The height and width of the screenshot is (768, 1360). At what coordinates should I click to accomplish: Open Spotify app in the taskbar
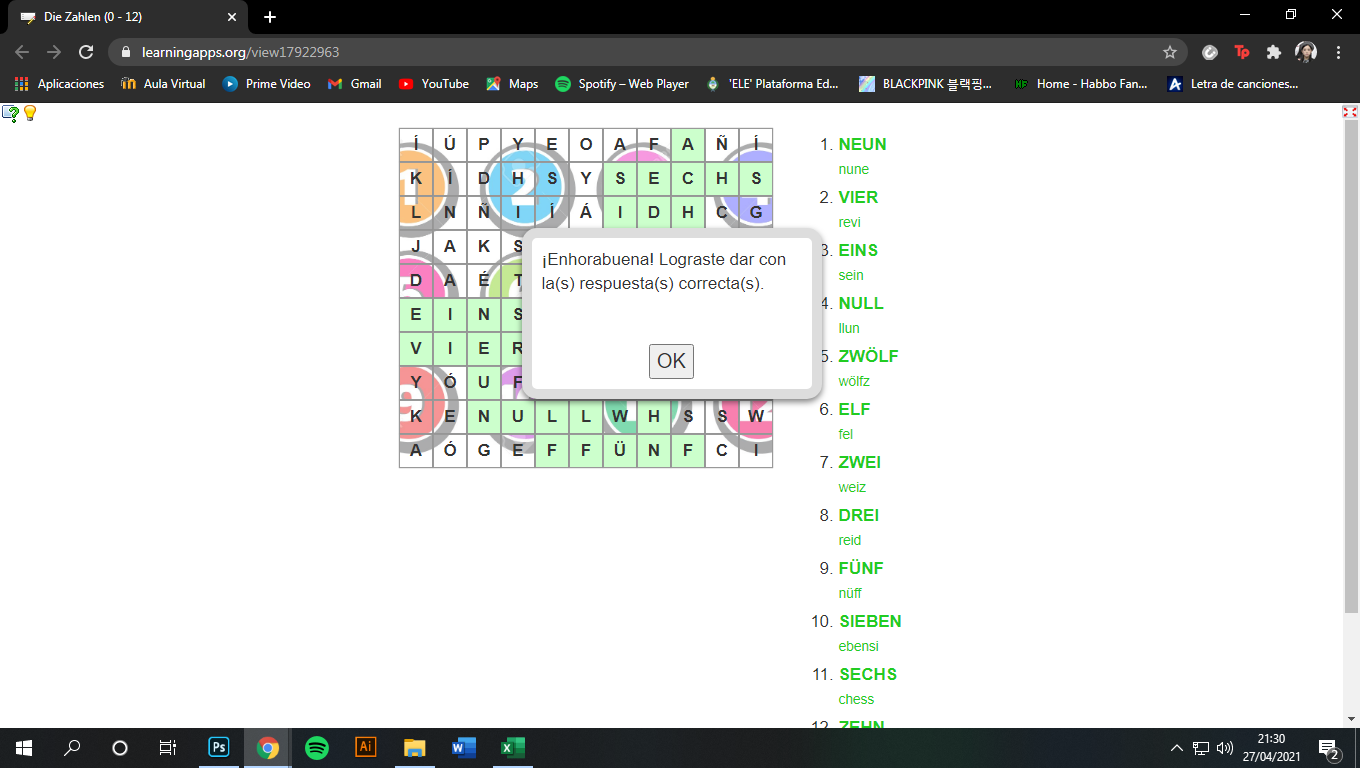tap(316, 747)
